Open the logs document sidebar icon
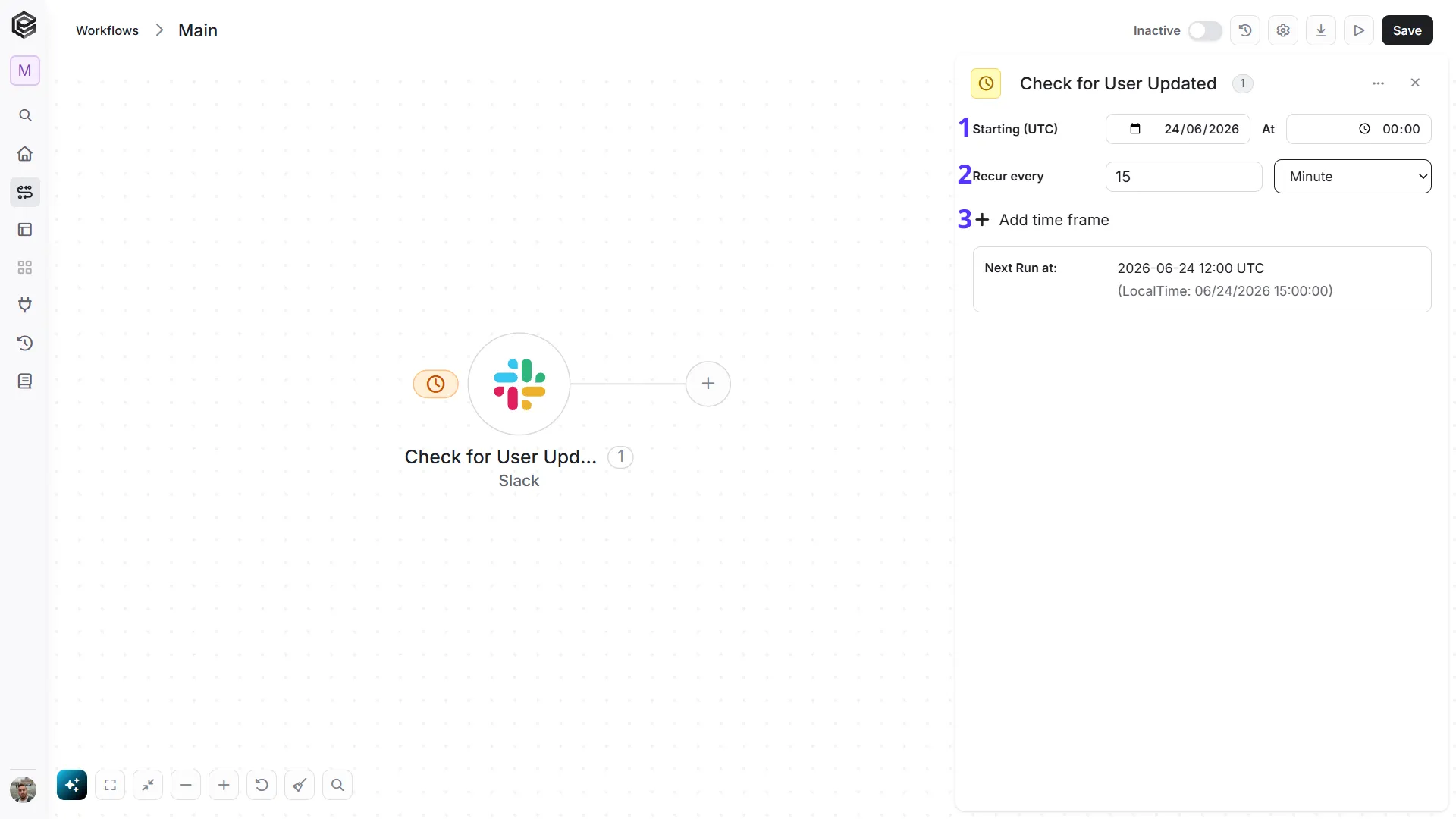1456x819 pixels. pyautogui.click(x=25, y=381)
